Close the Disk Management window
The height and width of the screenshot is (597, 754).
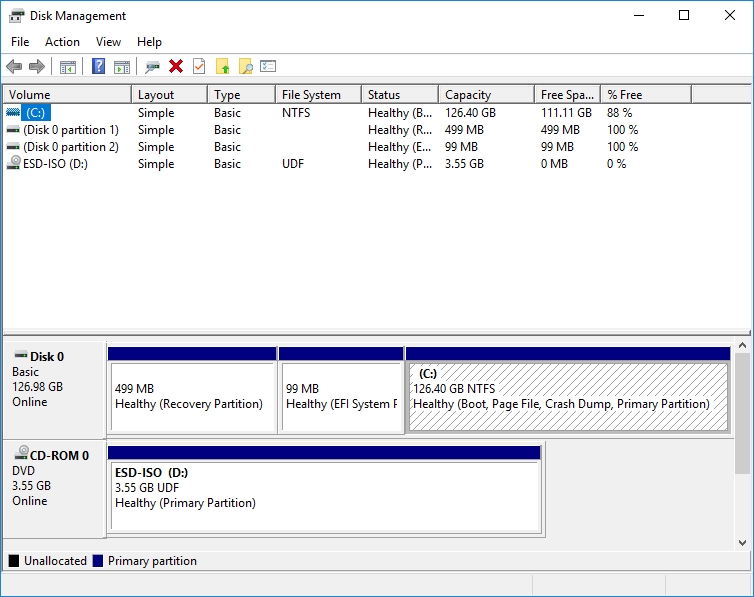point(729,15)
